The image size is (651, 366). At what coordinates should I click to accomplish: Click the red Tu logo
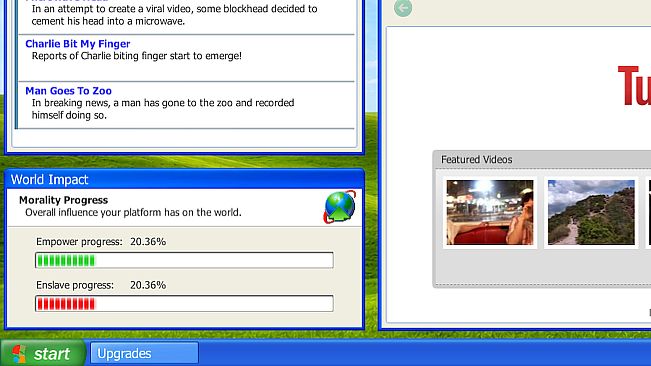tap(634, 86)
